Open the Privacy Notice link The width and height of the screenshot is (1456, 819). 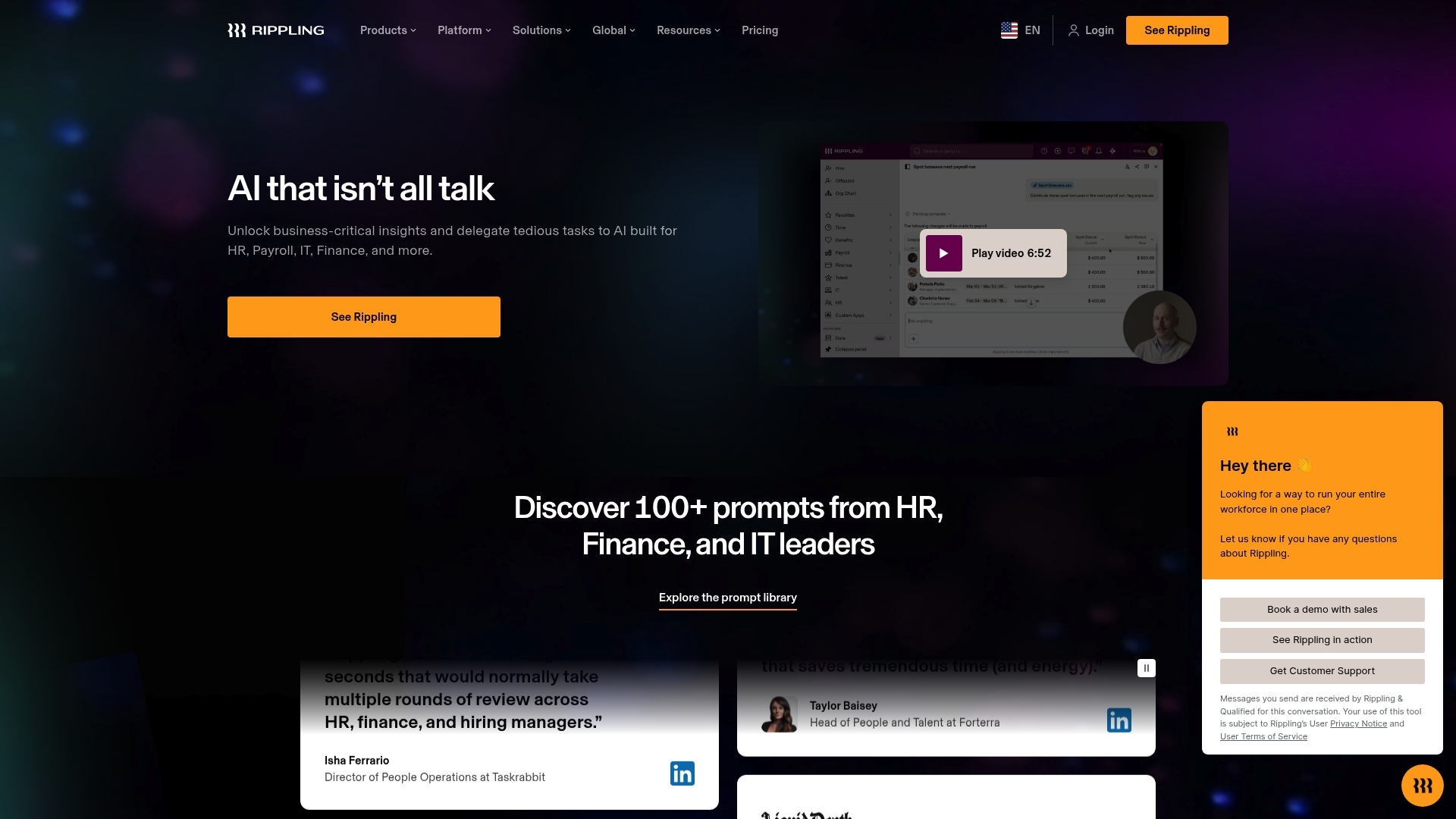coord(1358,724)
